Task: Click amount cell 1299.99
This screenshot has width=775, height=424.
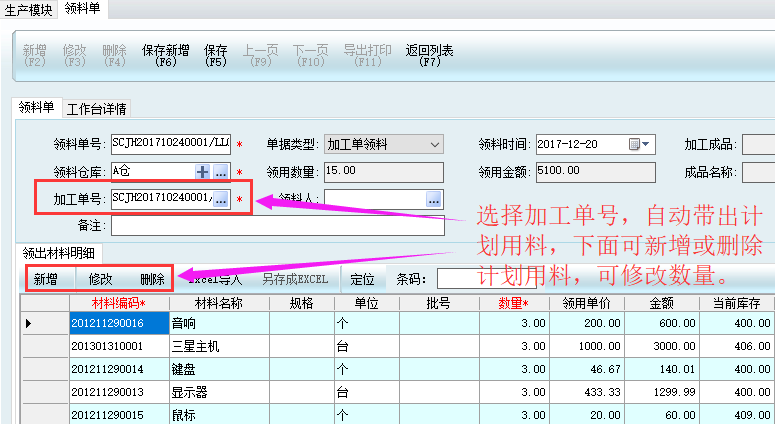Action: coord(661,392)
